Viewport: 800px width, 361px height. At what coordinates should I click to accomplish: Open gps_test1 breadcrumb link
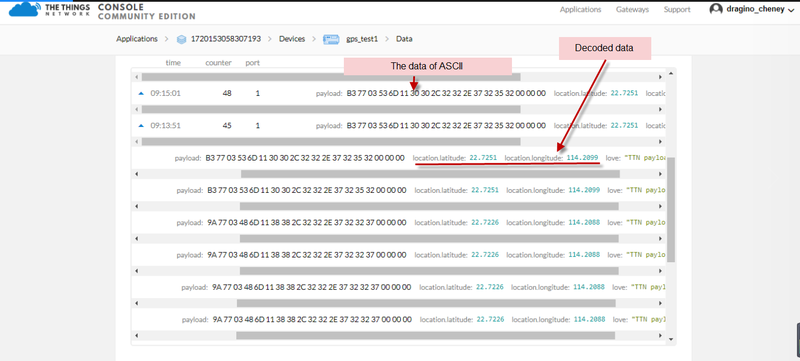click(362, 39)
